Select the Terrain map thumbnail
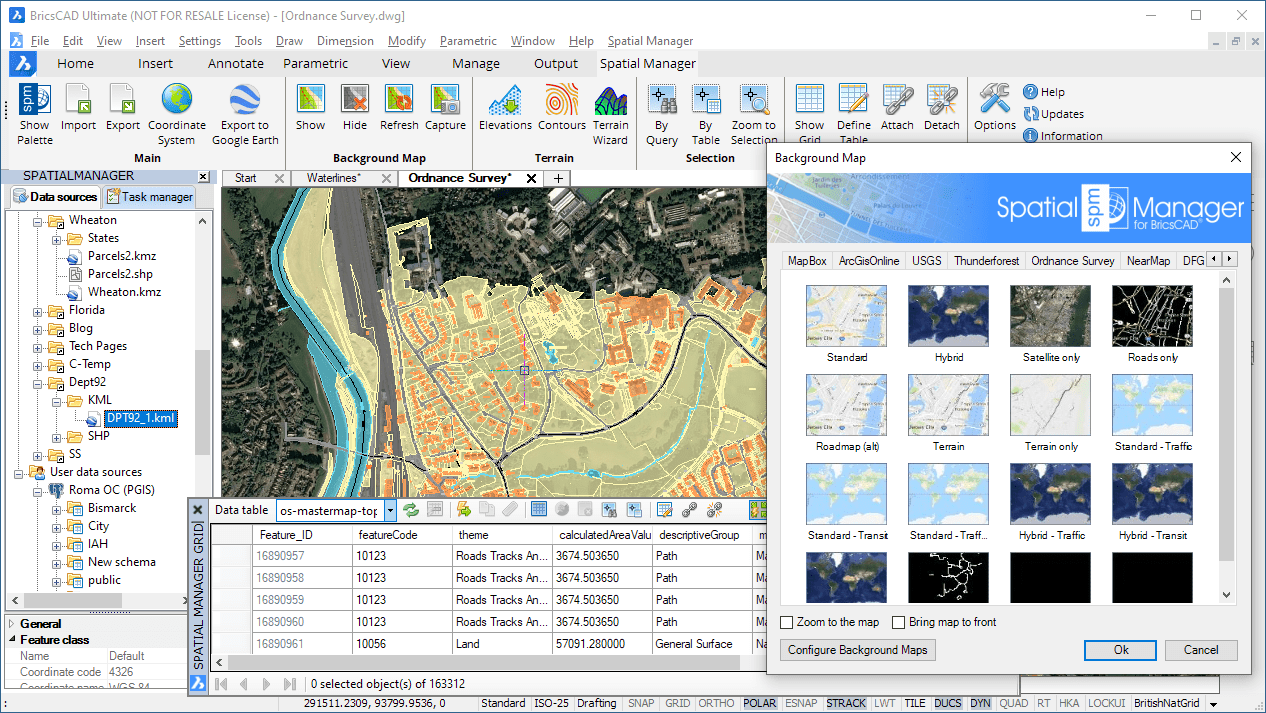The height and width of the screenshot is (713, 1266). pos(949,405)
